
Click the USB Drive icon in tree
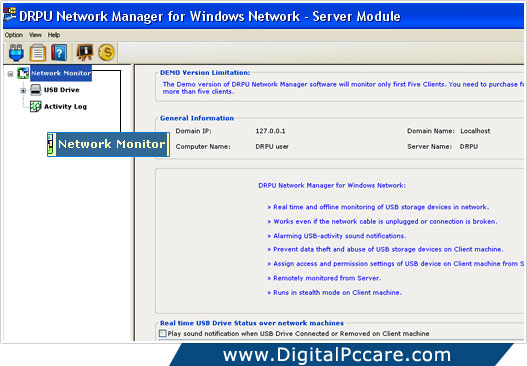35,90
